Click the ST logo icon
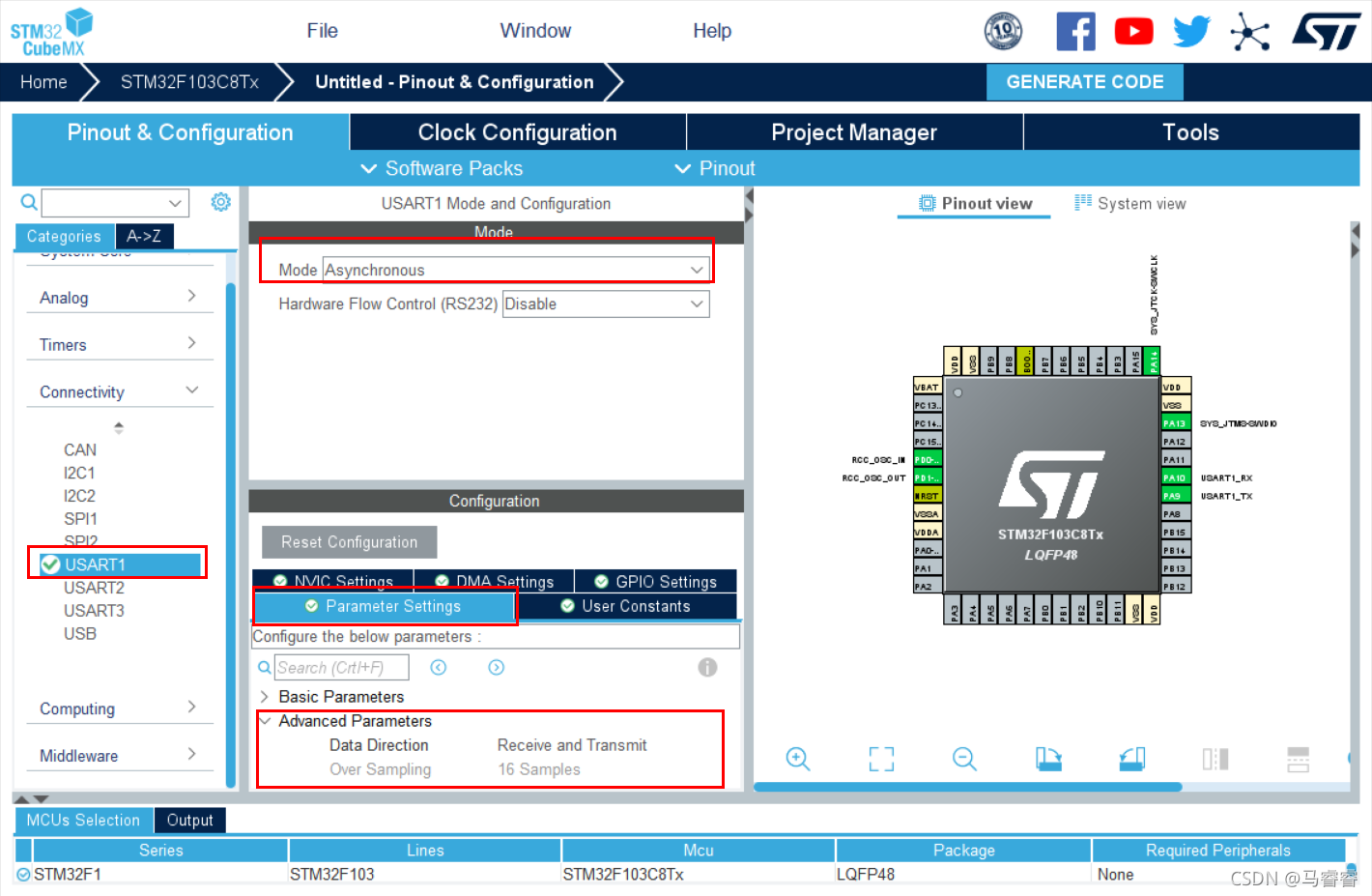1372x896 pixels. point(1327,31)
